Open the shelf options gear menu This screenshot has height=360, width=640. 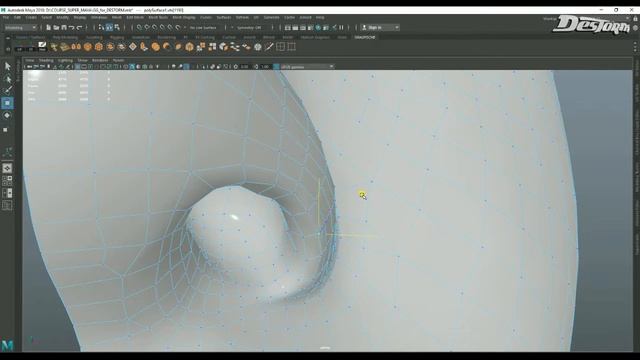point(8,49)
